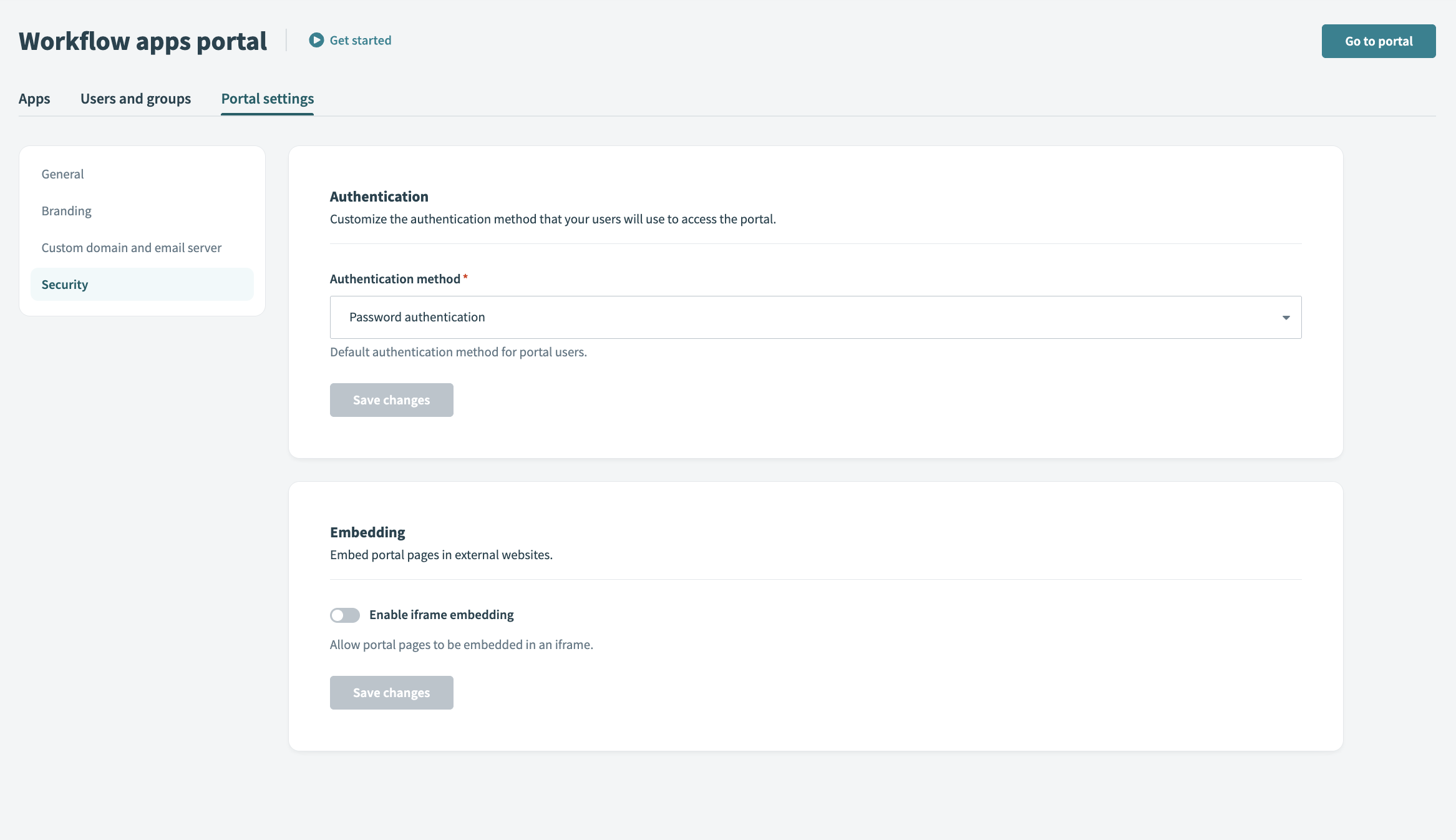Open the Authentication method dropdown arrow
1456x840 pixels.
(1286, 317)
